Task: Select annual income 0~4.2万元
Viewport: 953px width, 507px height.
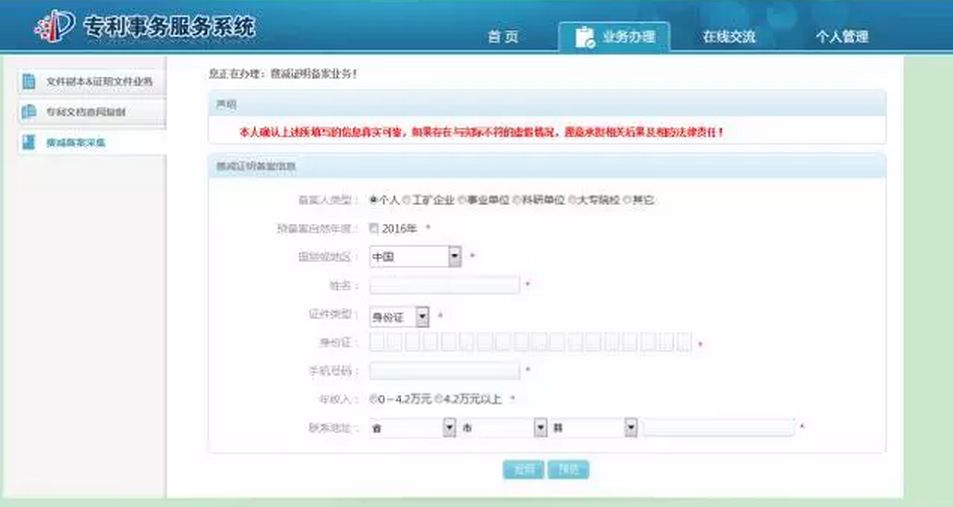Action: [x=374, y=399]
